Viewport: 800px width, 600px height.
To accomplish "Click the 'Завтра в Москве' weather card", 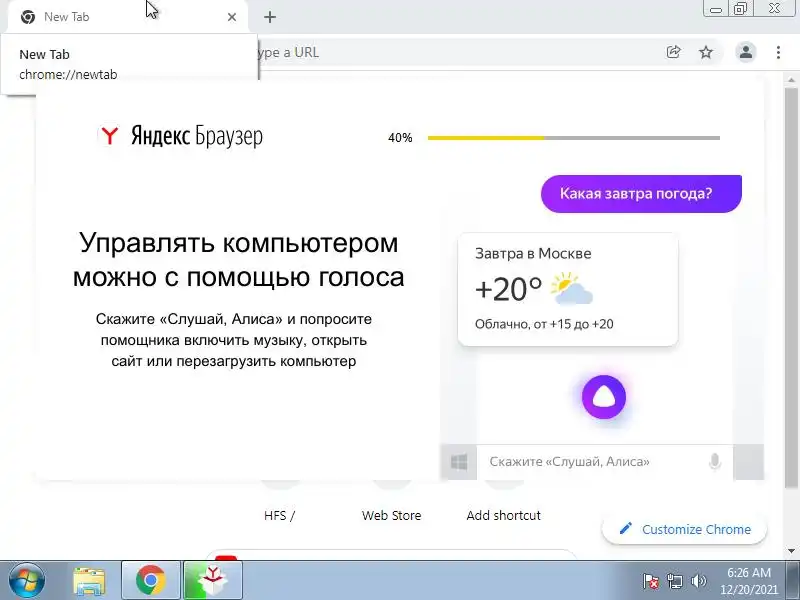I will pyautogui.click(x=568, y=289).
